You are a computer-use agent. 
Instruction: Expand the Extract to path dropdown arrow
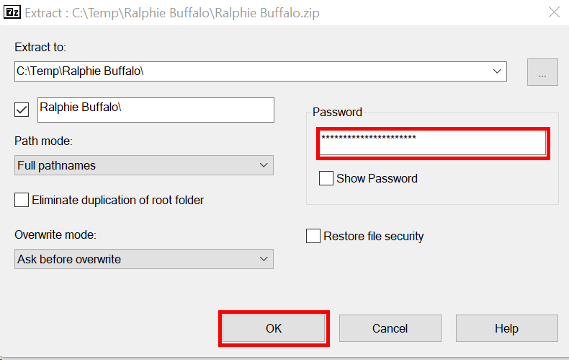coord(497,71)
